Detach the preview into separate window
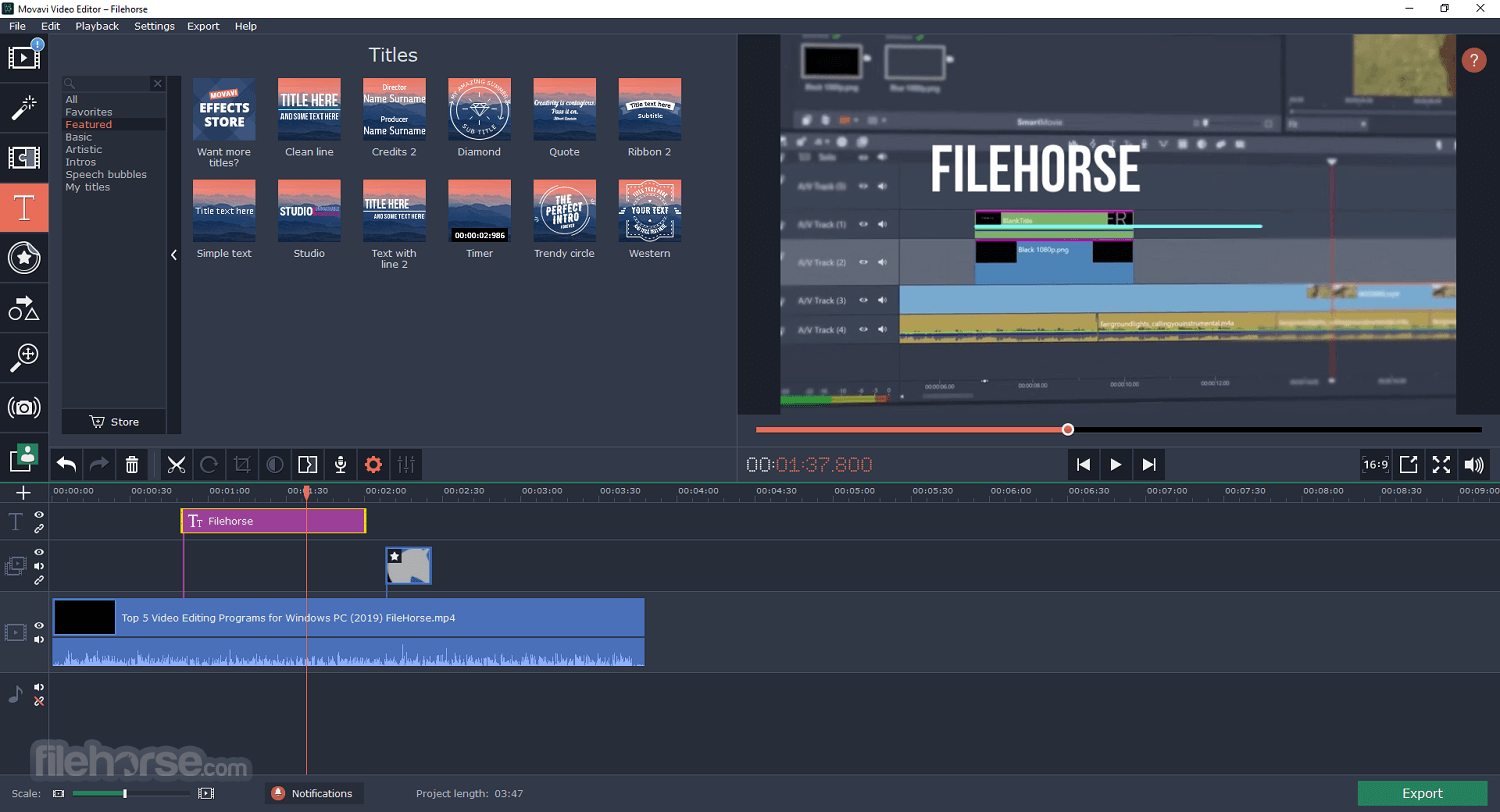 point(1408,464)
